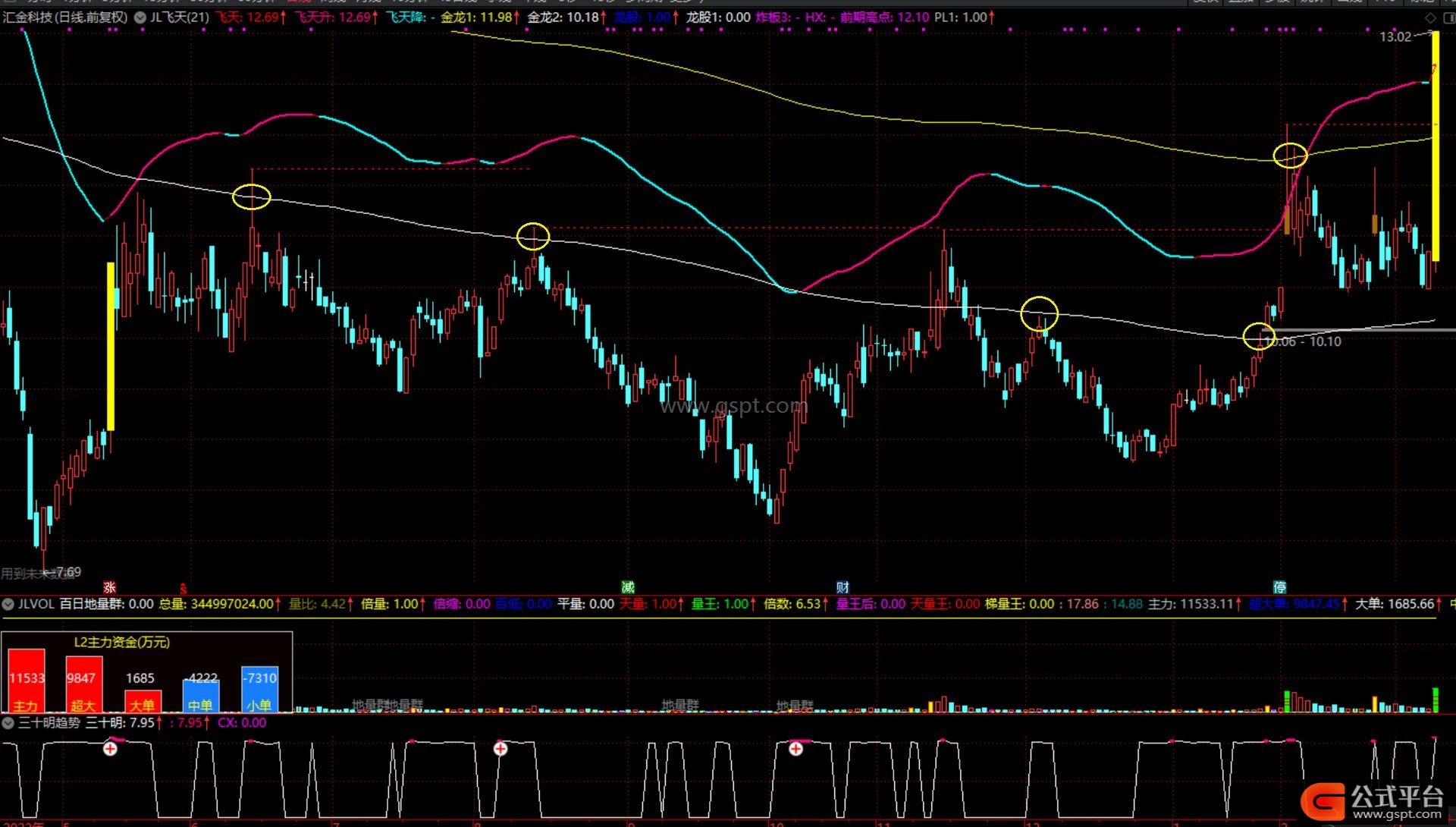Click the 倍量: 1.00 value
The width and height of the screenshot is (1456, 827).
click(x=393, y=604)
